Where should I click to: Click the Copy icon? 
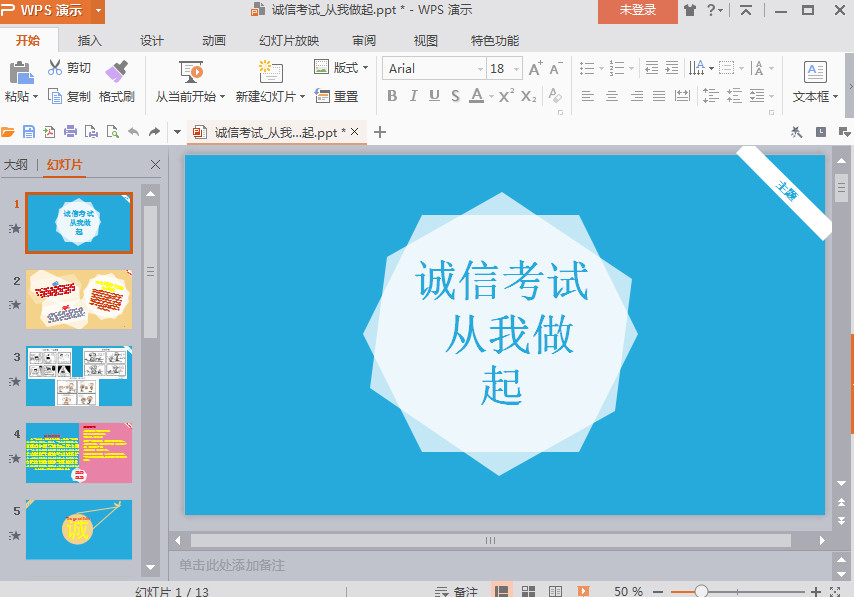pos(55,96)
